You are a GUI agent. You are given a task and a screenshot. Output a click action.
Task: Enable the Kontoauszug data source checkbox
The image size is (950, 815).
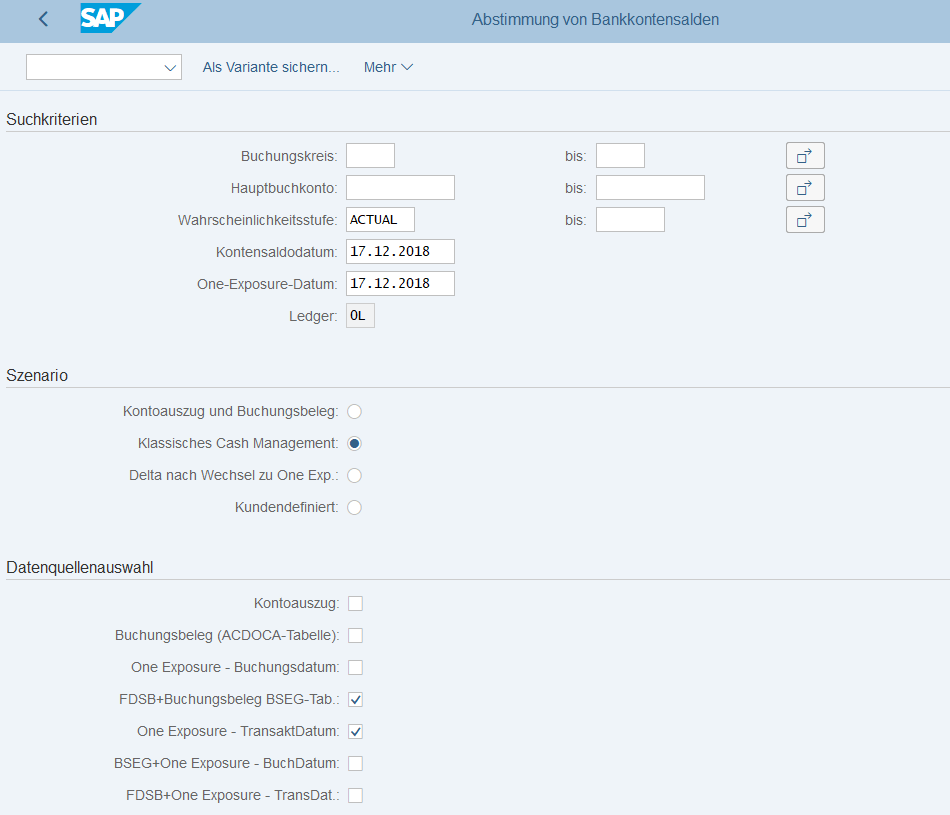[356, 604]
